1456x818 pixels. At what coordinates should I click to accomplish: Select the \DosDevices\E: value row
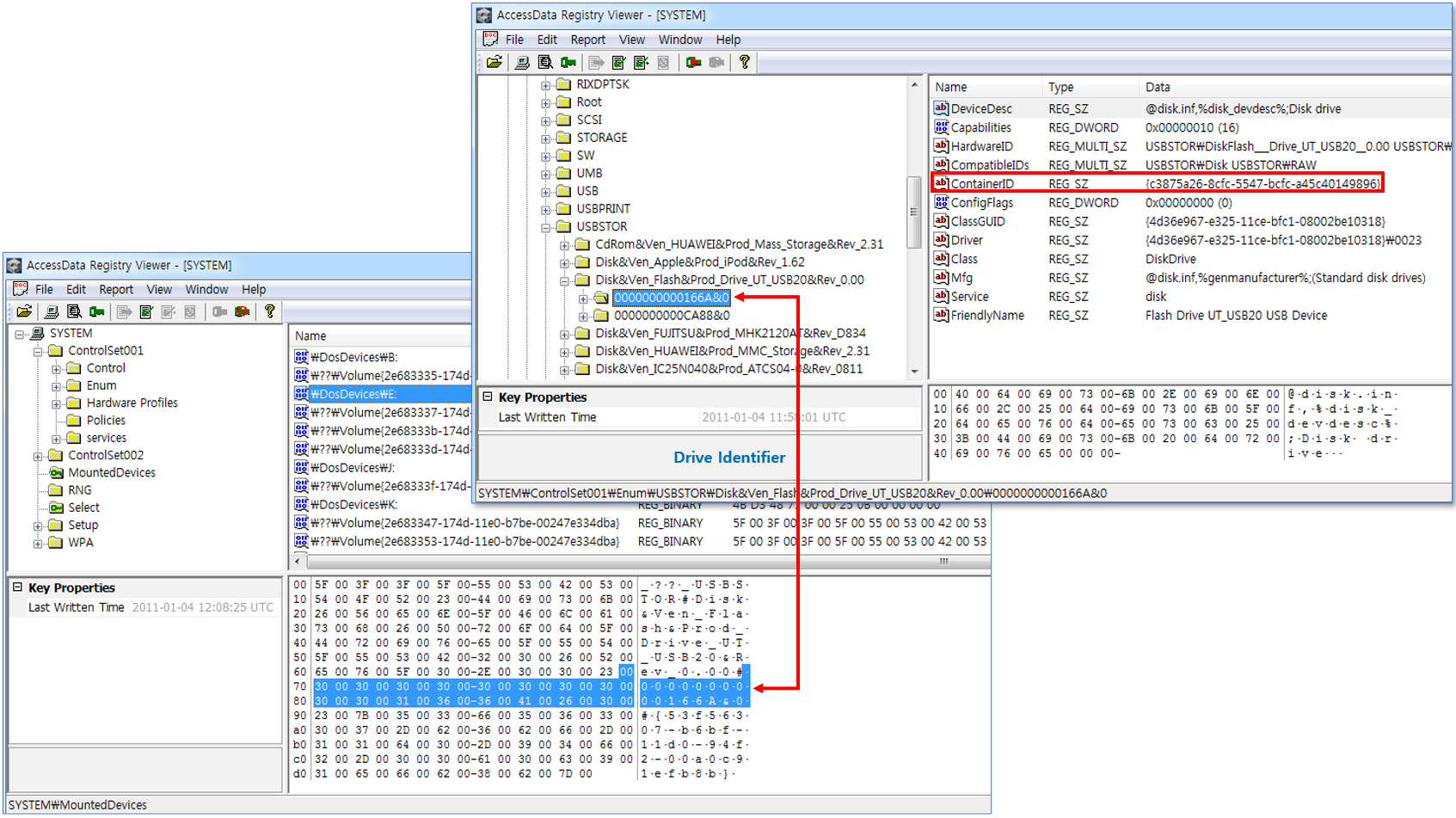(x=382, y=394)
